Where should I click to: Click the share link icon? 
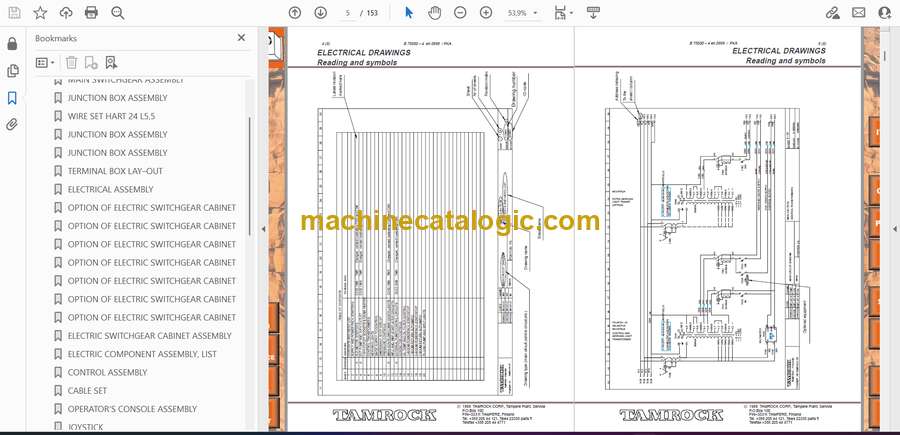(832, 13)
